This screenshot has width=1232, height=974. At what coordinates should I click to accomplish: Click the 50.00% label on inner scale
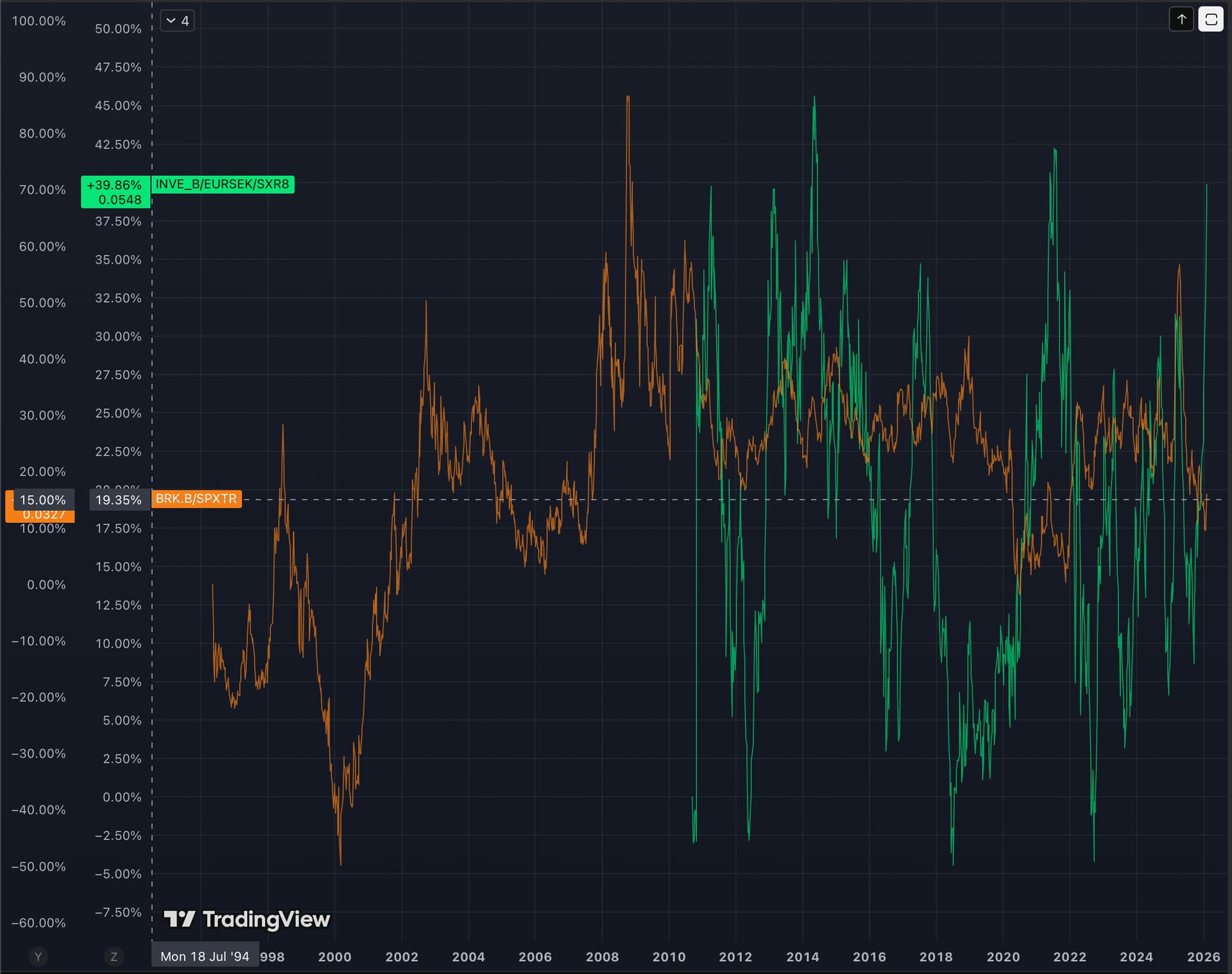(118, 29)
